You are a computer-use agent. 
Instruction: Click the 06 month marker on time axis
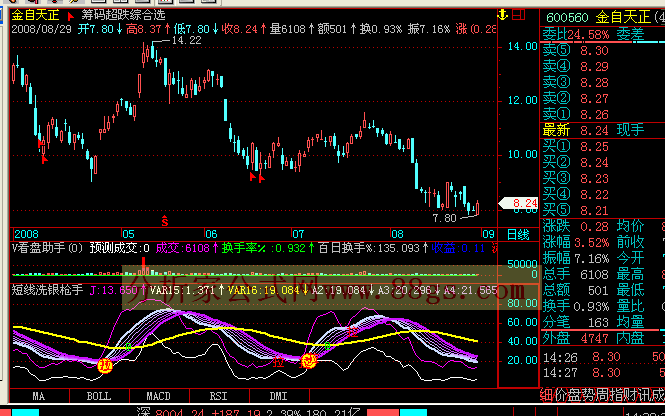211,234
